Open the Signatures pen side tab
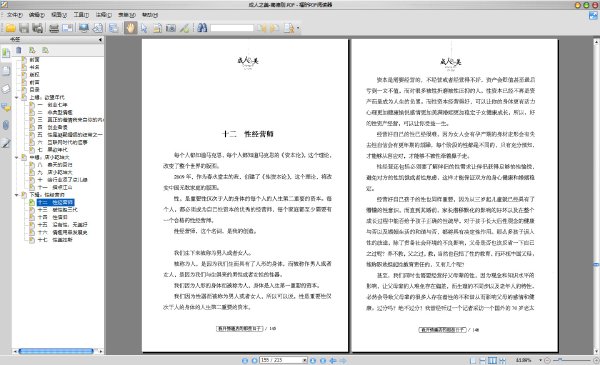The width and height of the screenshot is (600, 365). coord(6,143)
